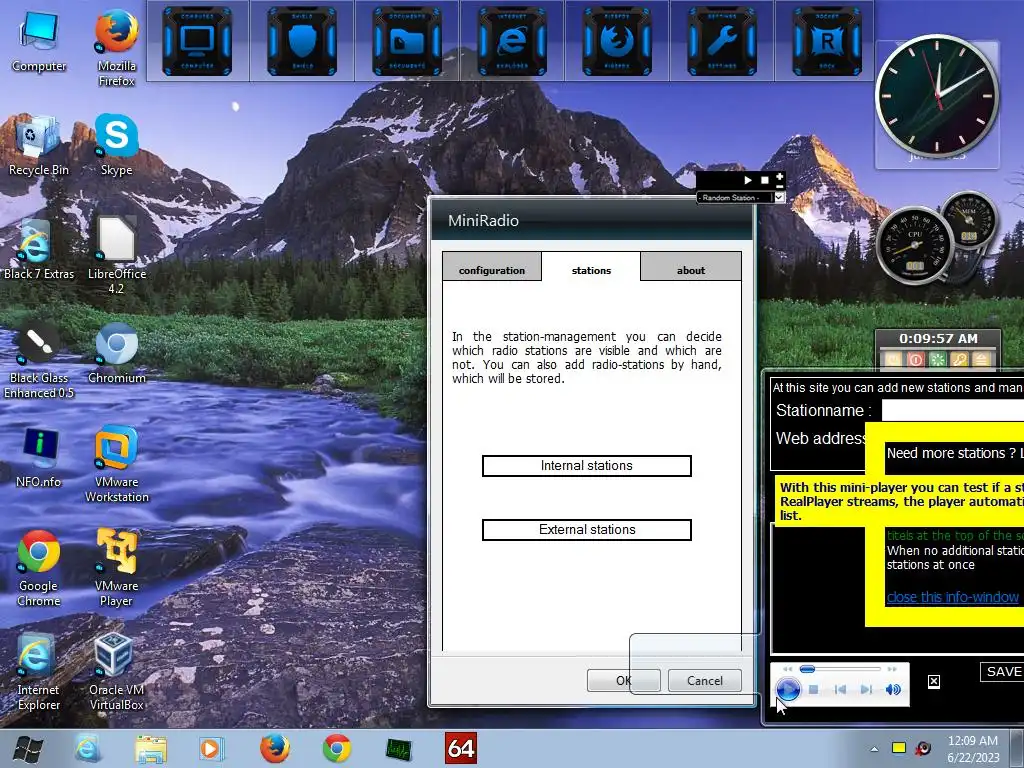
Task: Play radio in the MiniRadio gadget
Action: [x=748, y=180]
